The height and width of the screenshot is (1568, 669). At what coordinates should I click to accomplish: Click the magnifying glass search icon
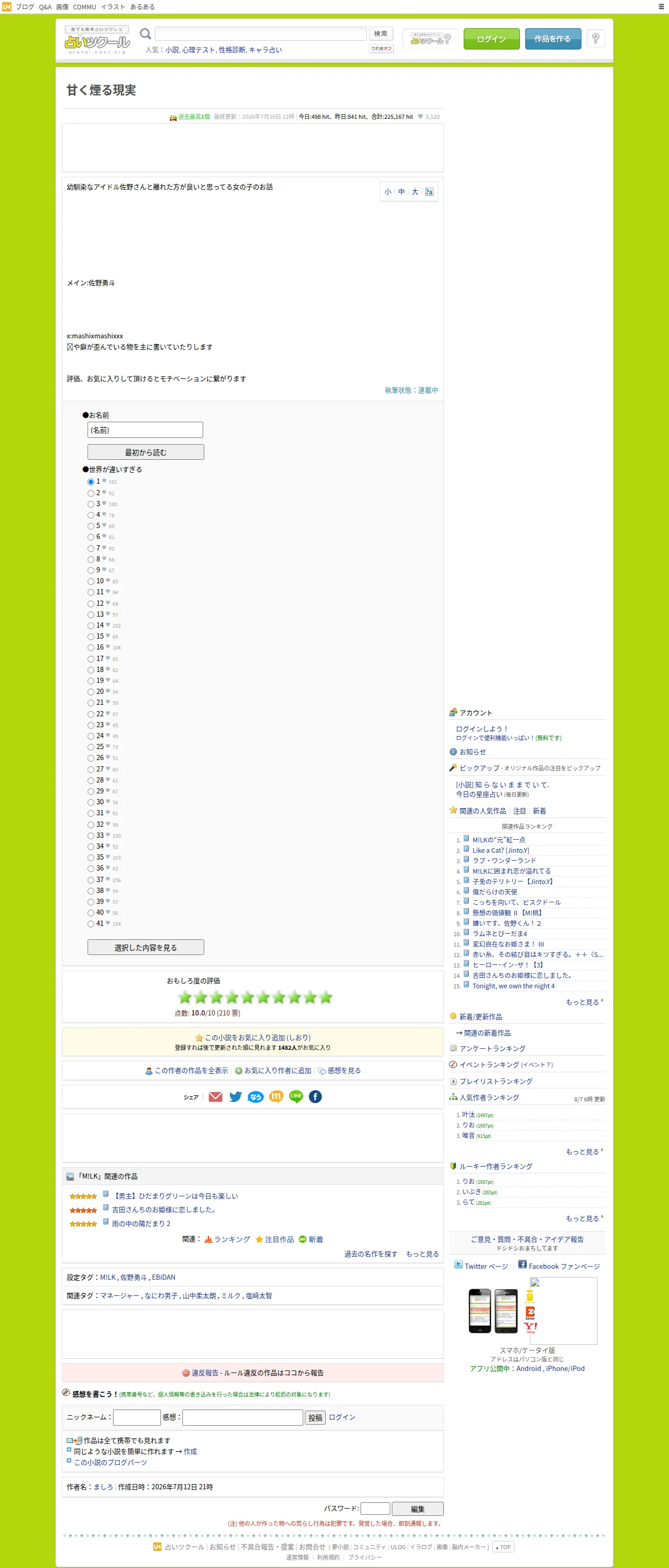click(145, 33)
